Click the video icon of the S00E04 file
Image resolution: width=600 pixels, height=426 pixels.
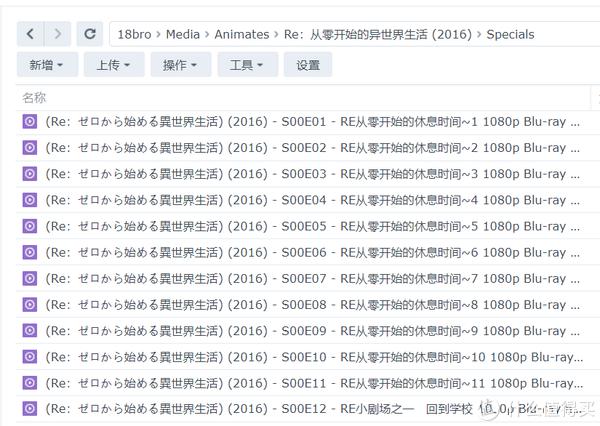pos(29,200)
